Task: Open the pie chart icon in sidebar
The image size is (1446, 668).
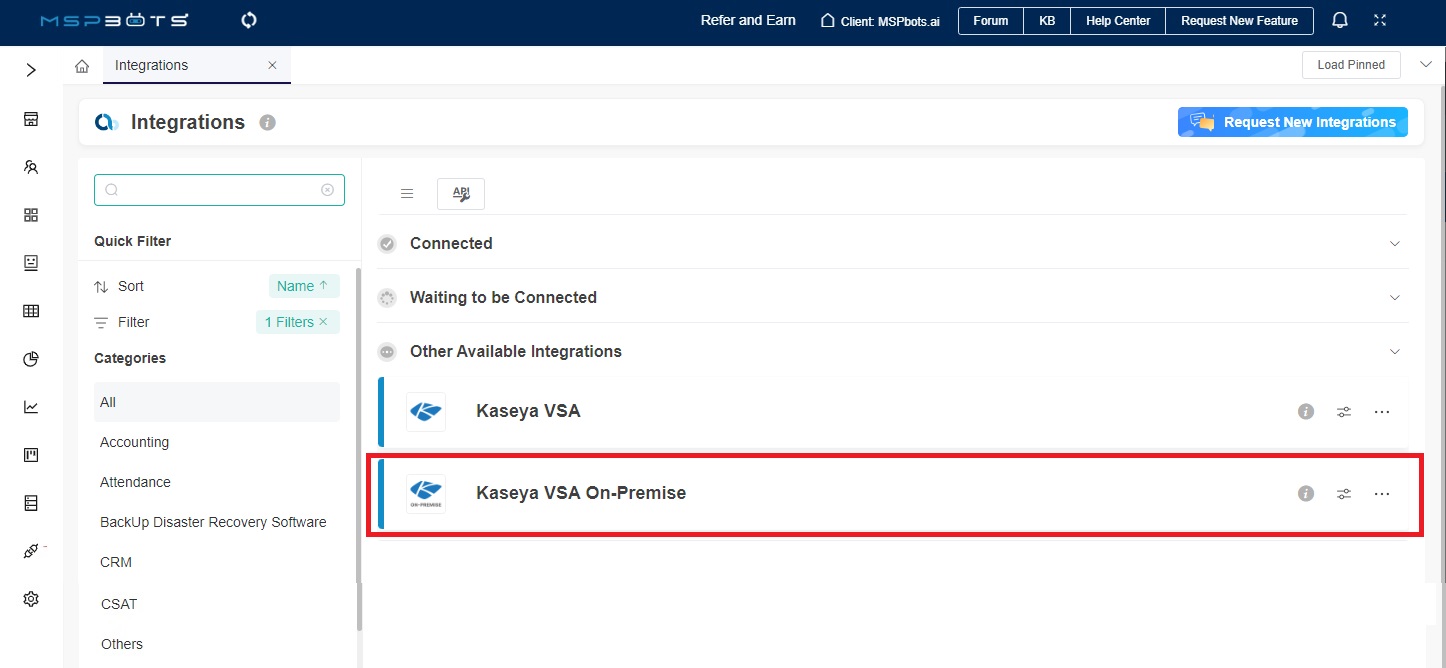Action: [31, 359]
